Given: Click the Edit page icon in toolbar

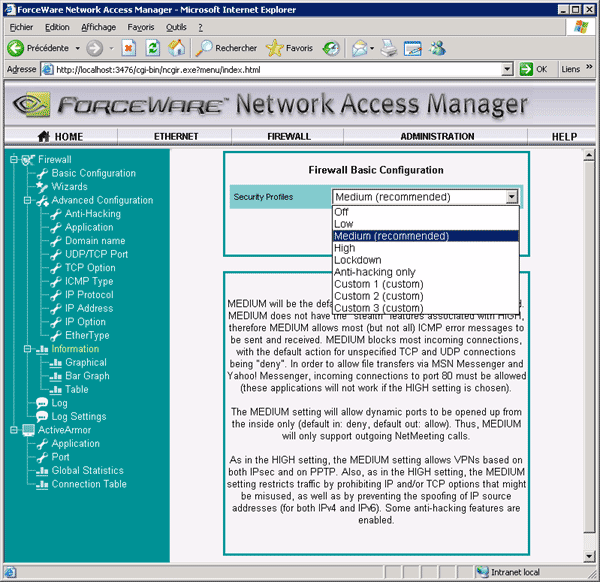Looking at the screenshot, I should pyautogui.click(x=413, y=48).
